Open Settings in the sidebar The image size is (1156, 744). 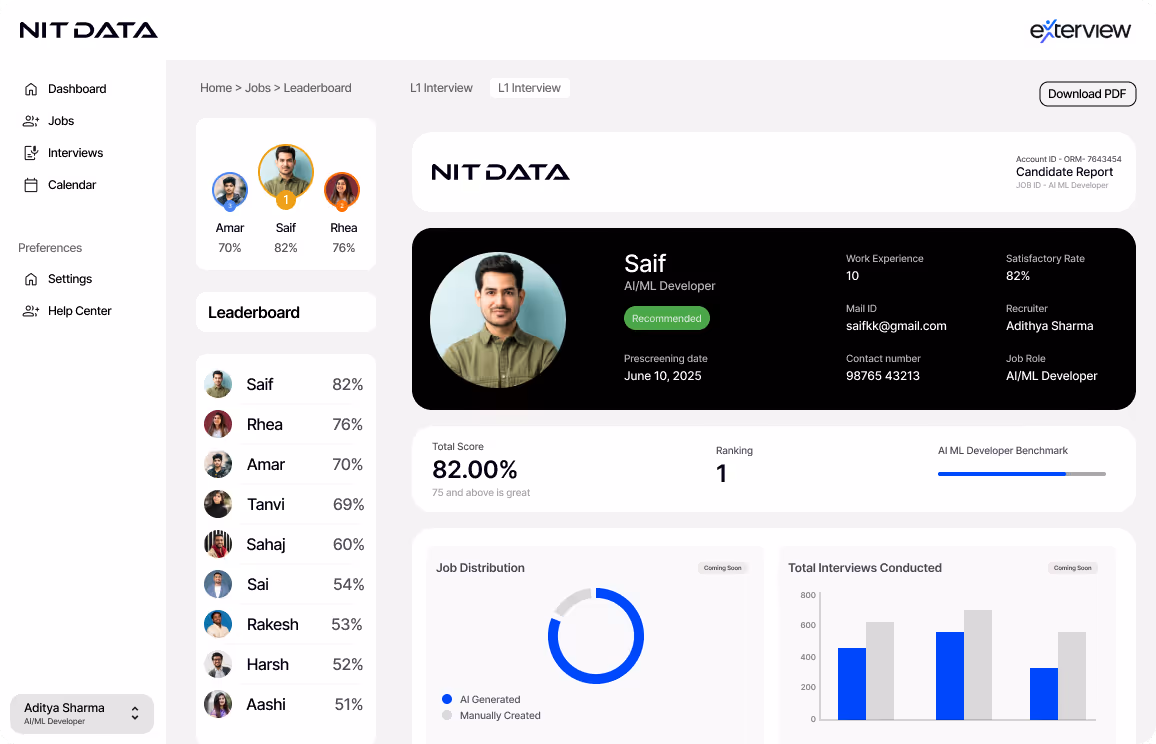pos(70,279)
